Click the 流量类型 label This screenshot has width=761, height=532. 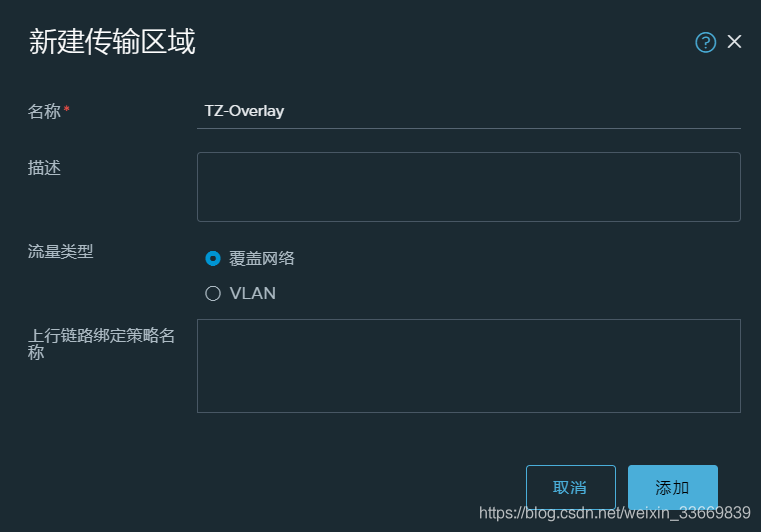(60, 251)
